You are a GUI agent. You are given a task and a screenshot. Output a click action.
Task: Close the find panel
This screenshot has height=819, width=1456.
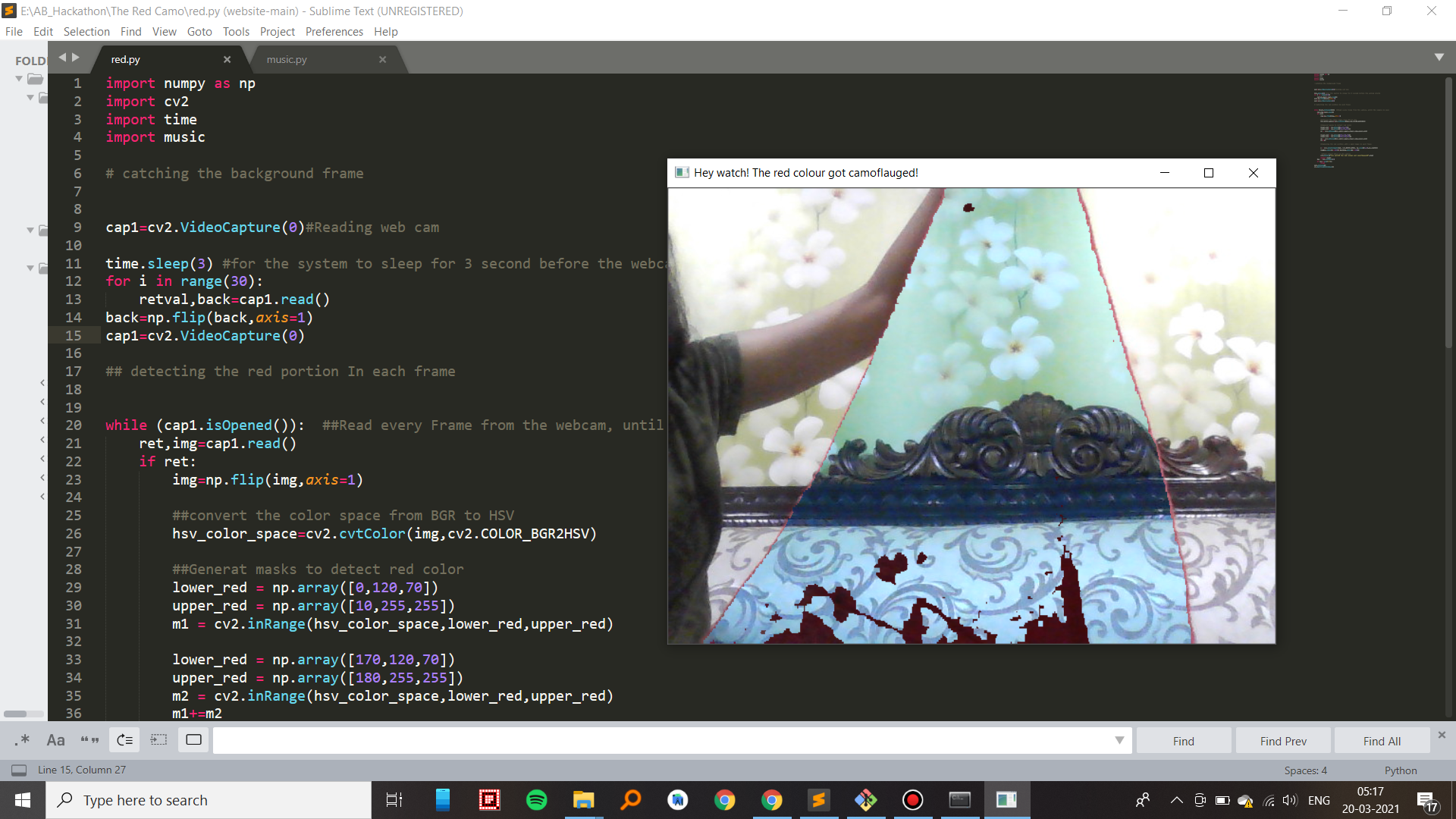(x=1442, y=735)
